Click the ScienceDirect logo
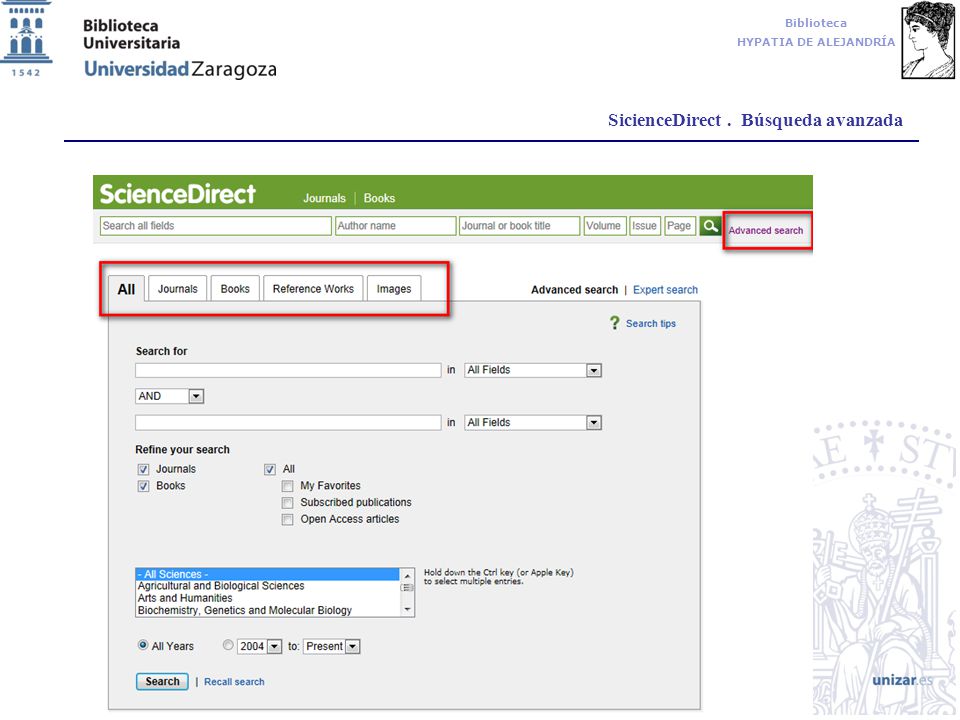This screenshot has height=720, width=960. pyautogui.click(x=178, y=194)
